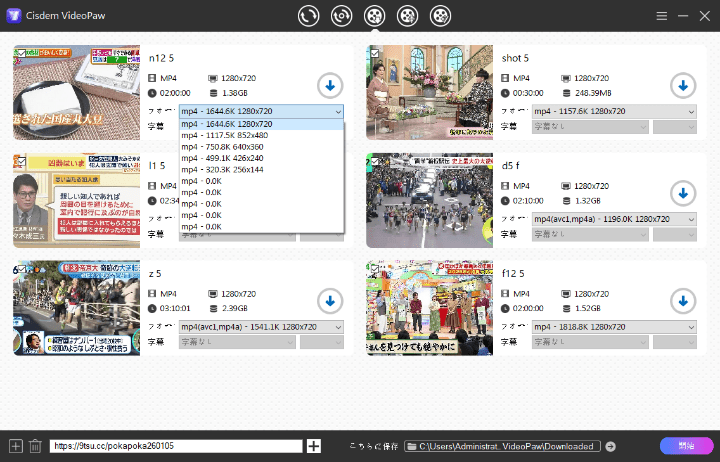Open the output folder using the arrow icon
The image size is (720, 462).
pos(610,446)
